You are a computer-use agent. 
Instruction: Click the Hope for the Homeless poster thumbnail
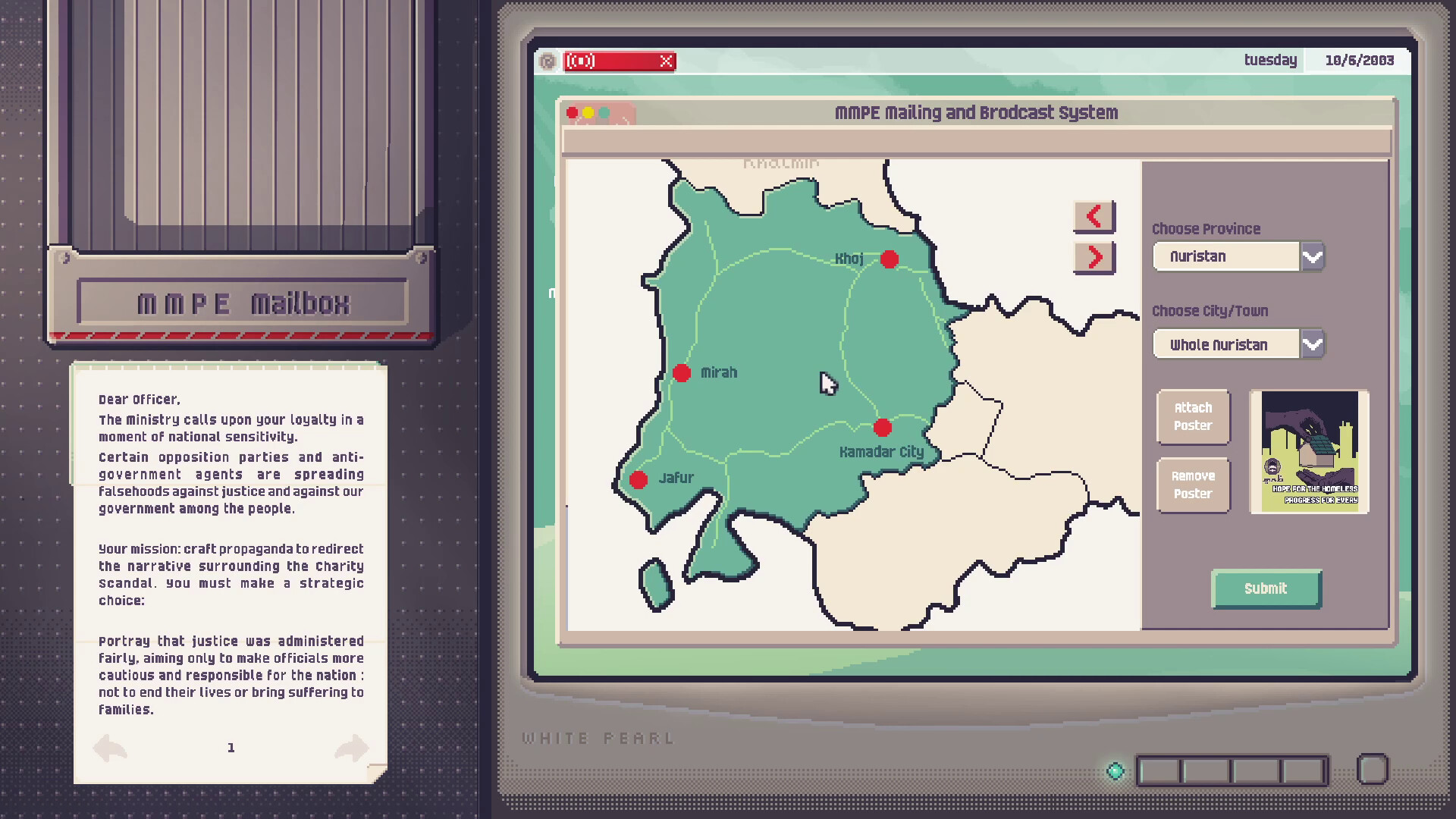[1309, 453]
